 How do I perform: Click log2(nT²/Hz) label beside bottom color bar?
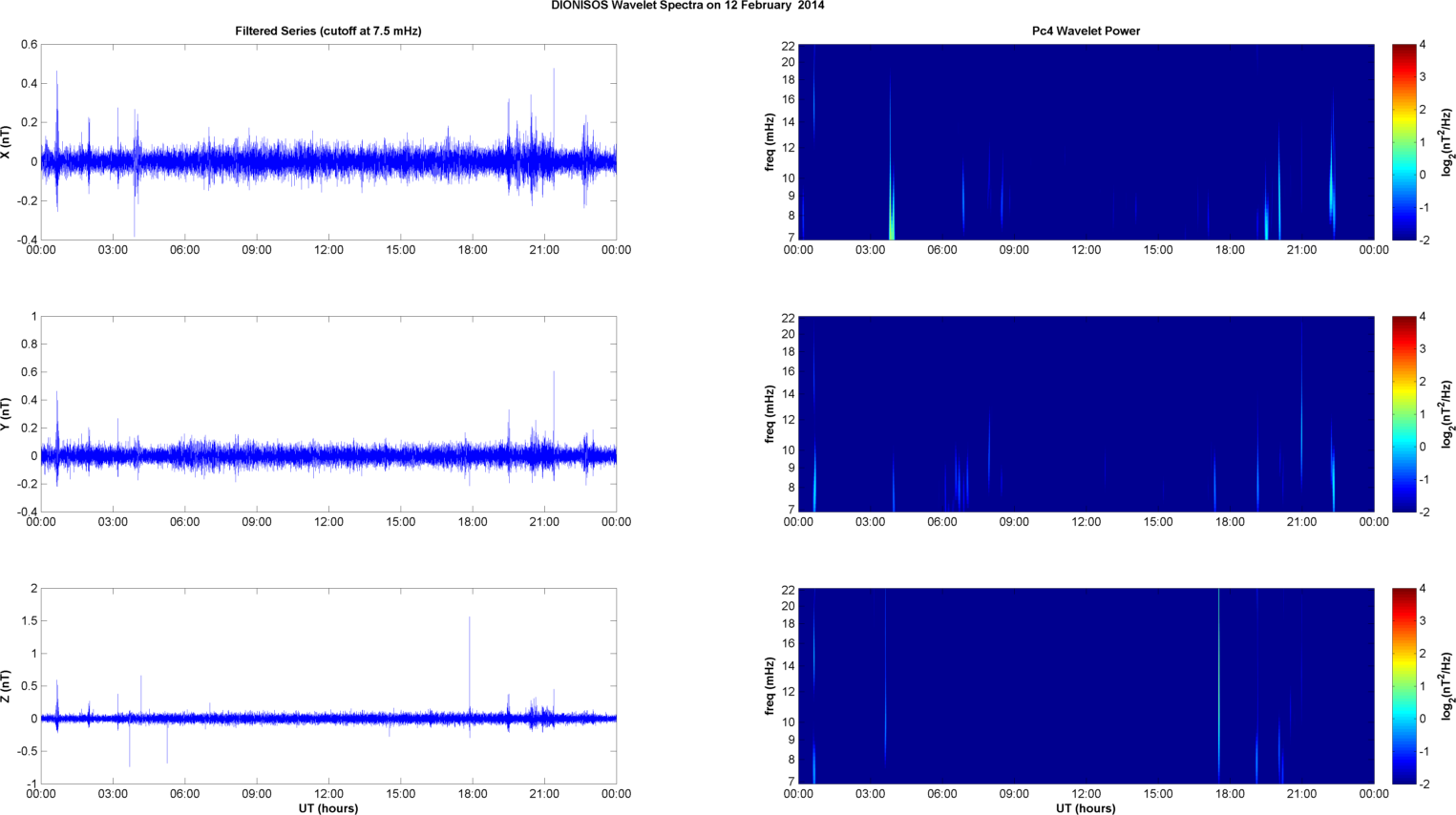[x=1447, y=686]
